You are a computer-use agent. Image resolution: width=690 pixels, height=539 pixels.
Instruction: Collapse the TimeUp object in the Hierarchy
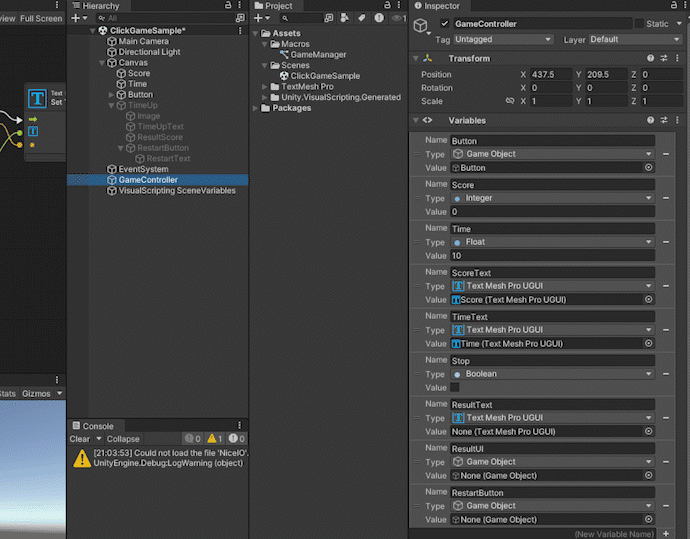[111, 106]
